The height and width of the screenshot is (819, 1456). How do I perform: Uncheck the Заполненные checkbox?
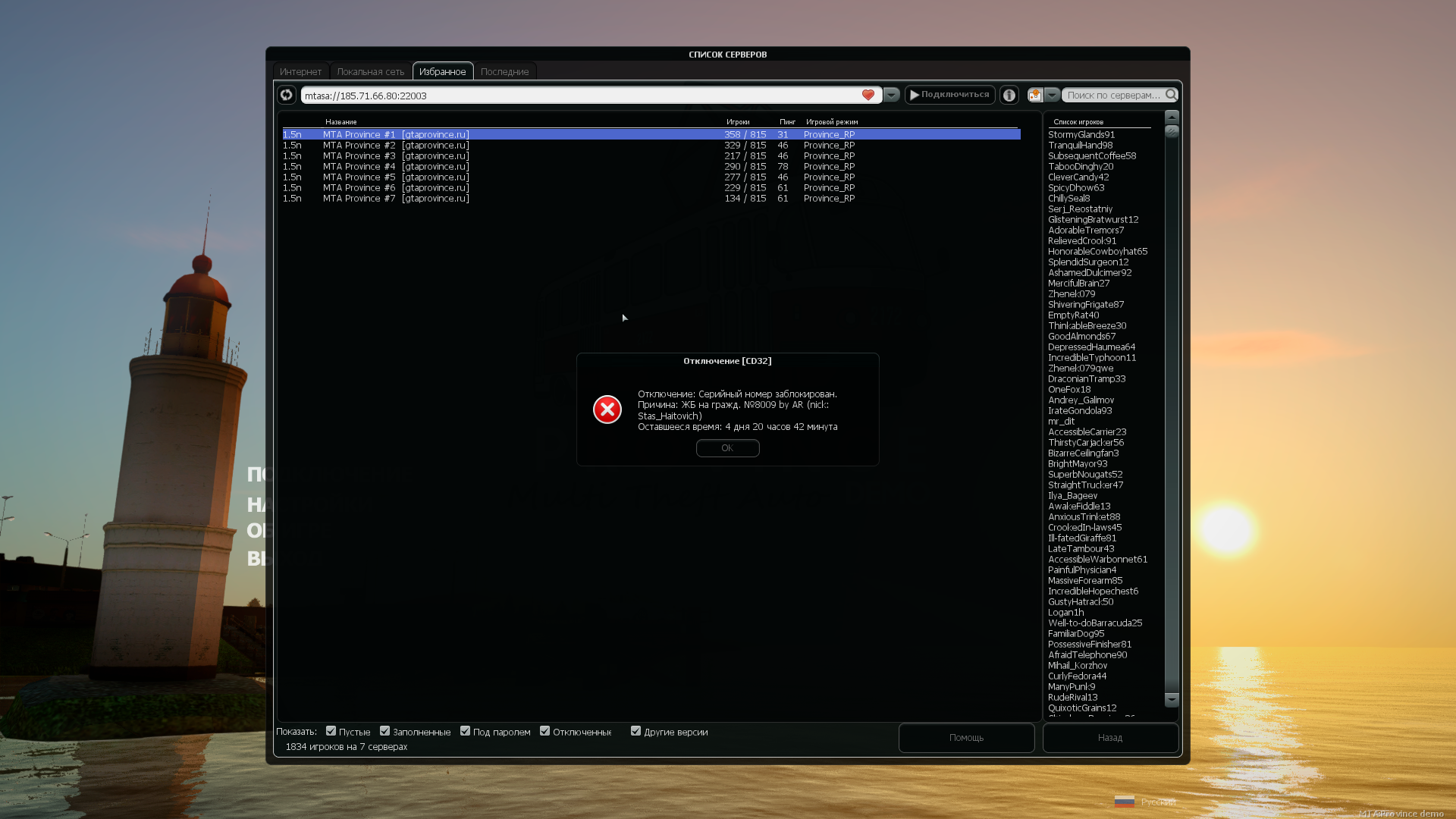(384, 731)
